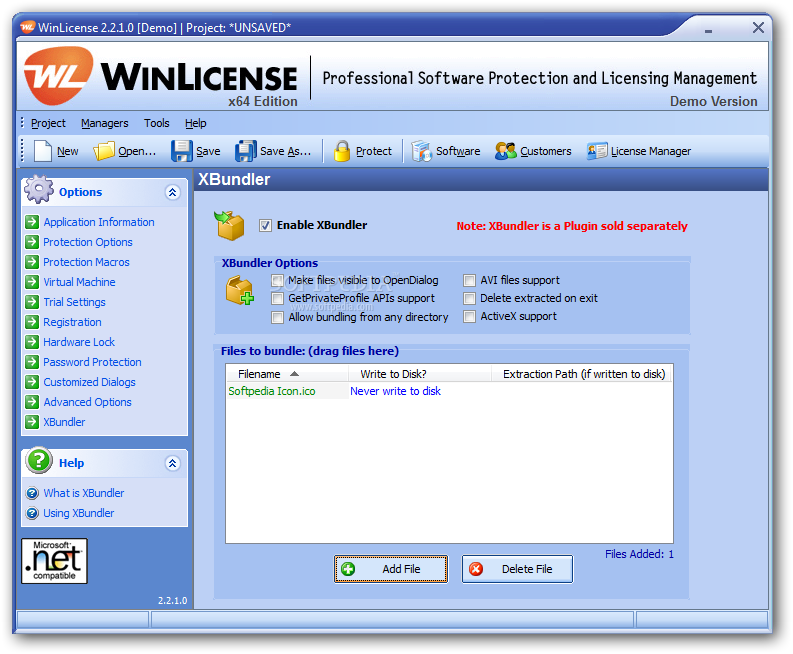Viewport: 793px width, 654px height.
Task: Open Trial Settings page
Action: (74, 302)
